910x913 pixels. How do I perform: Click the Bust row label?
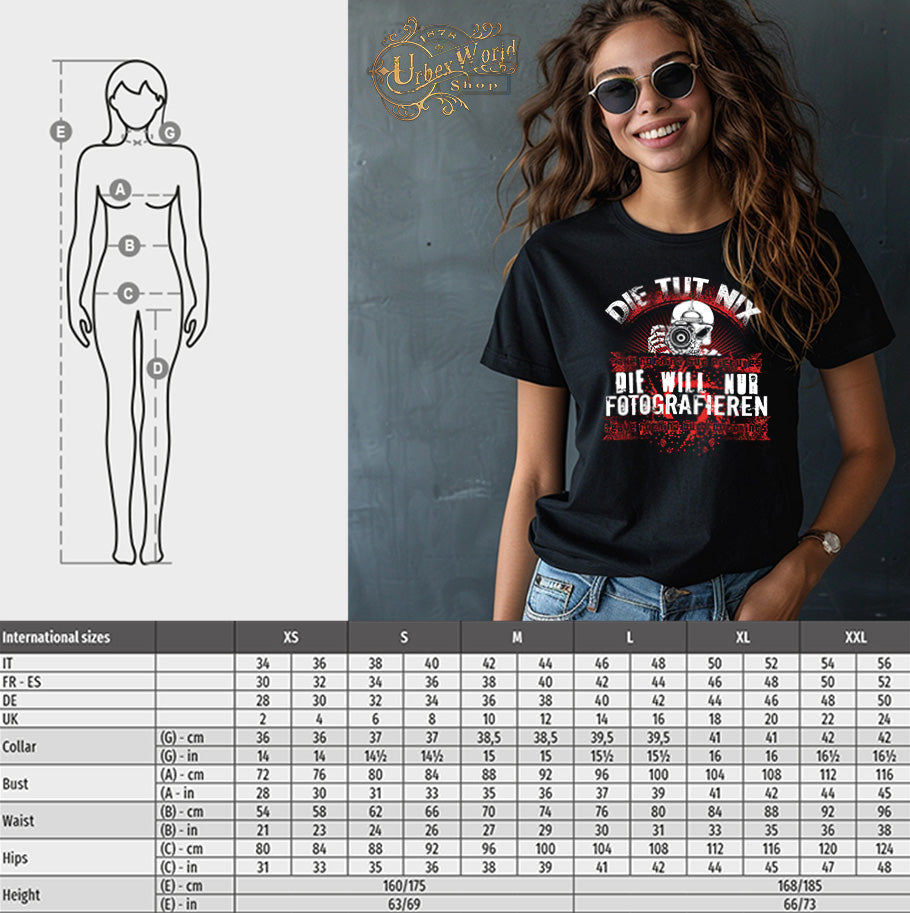(x=15, y=784)
